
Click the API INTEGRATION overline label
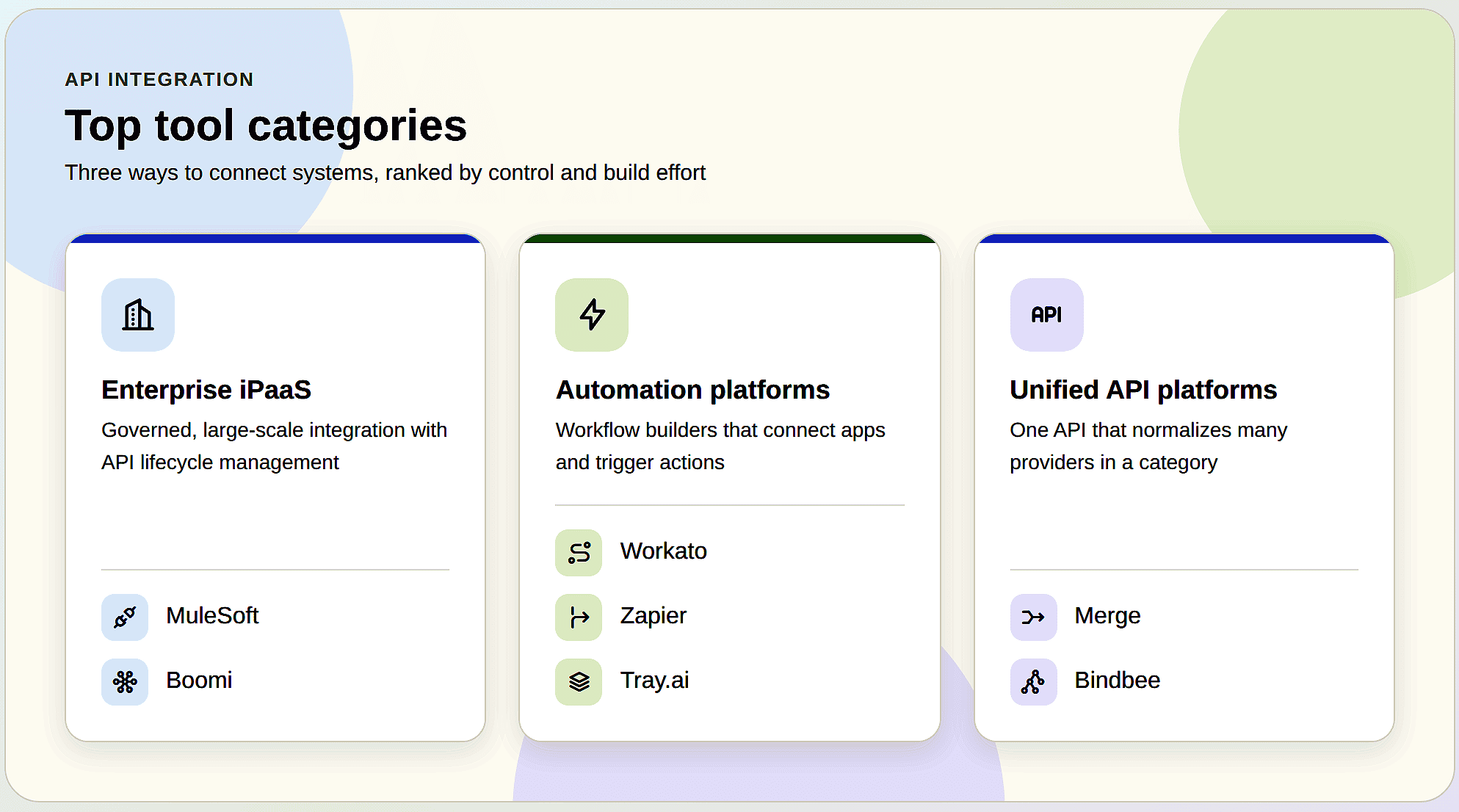(x=159, y=79)
